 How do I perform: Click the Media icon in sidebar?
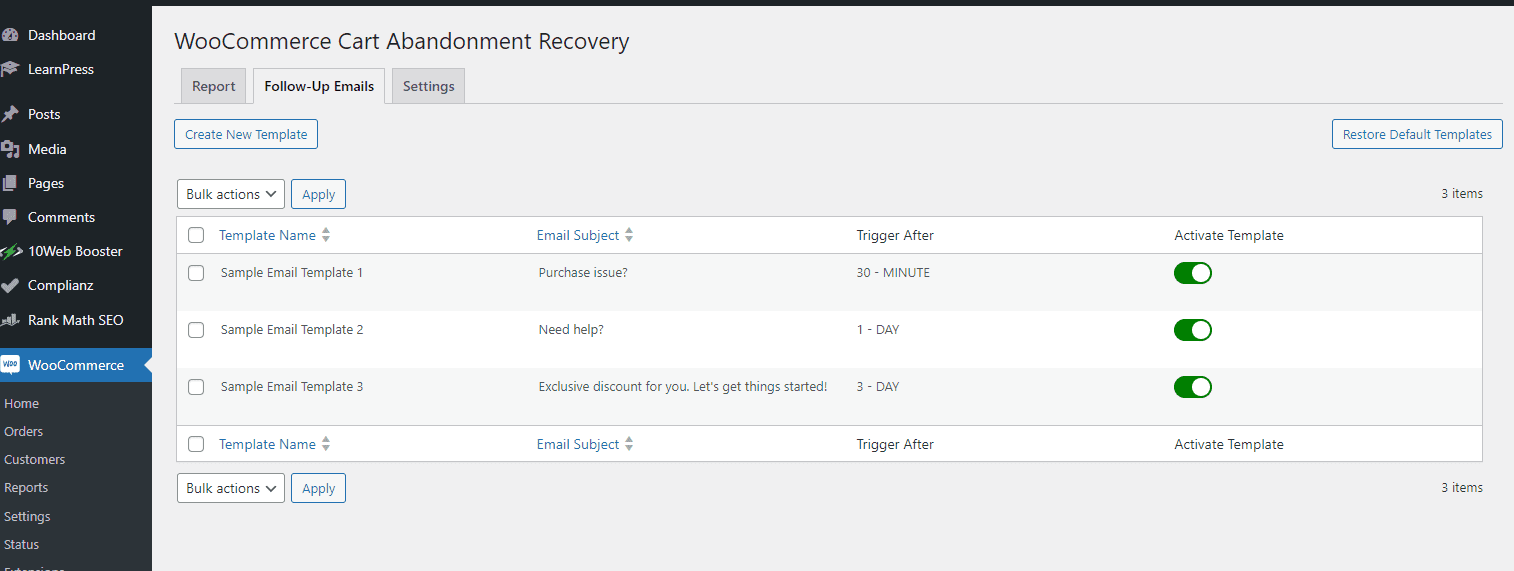tap(10, 149)
